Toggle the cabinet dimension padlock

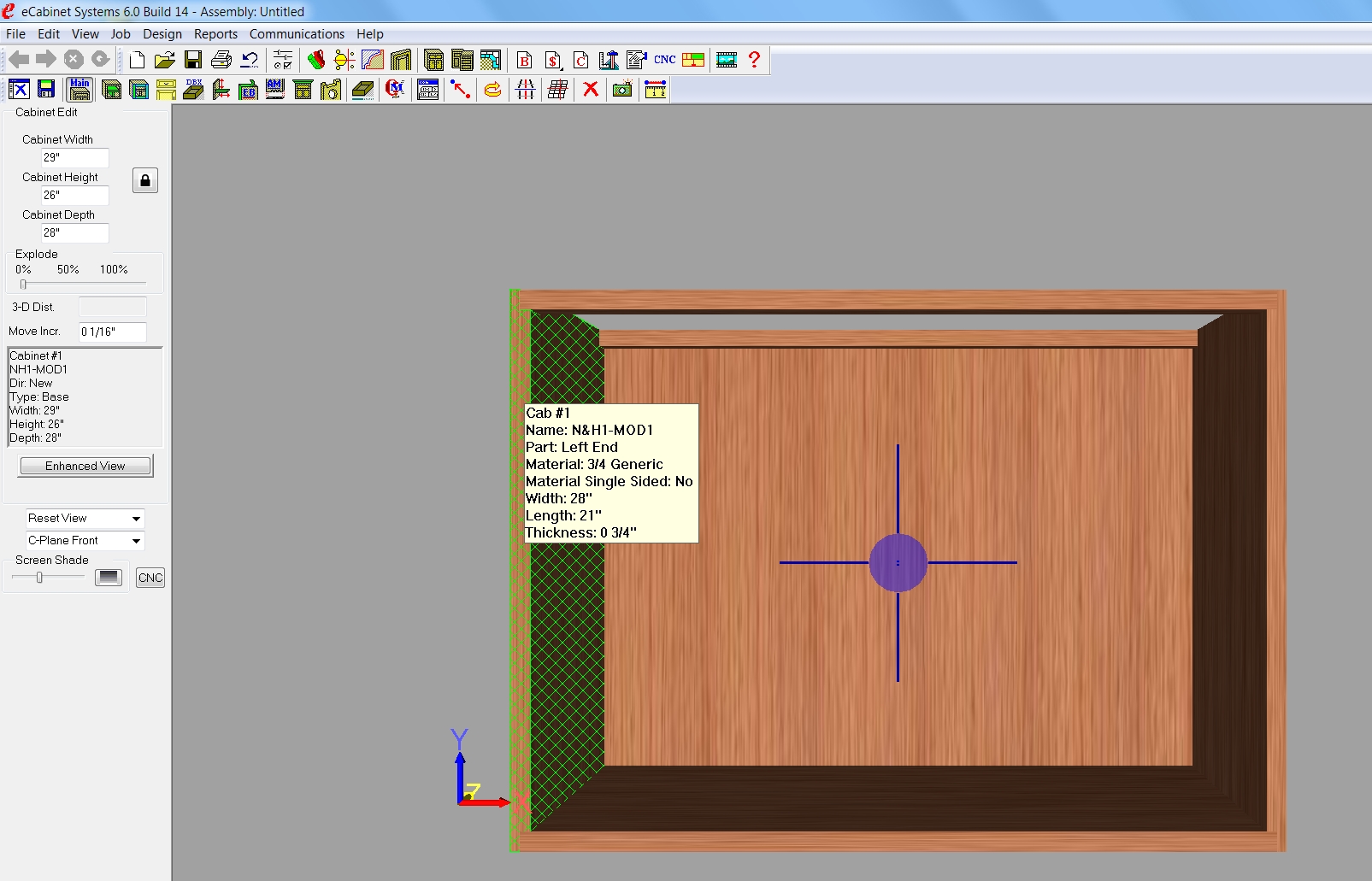pos(145,180)
